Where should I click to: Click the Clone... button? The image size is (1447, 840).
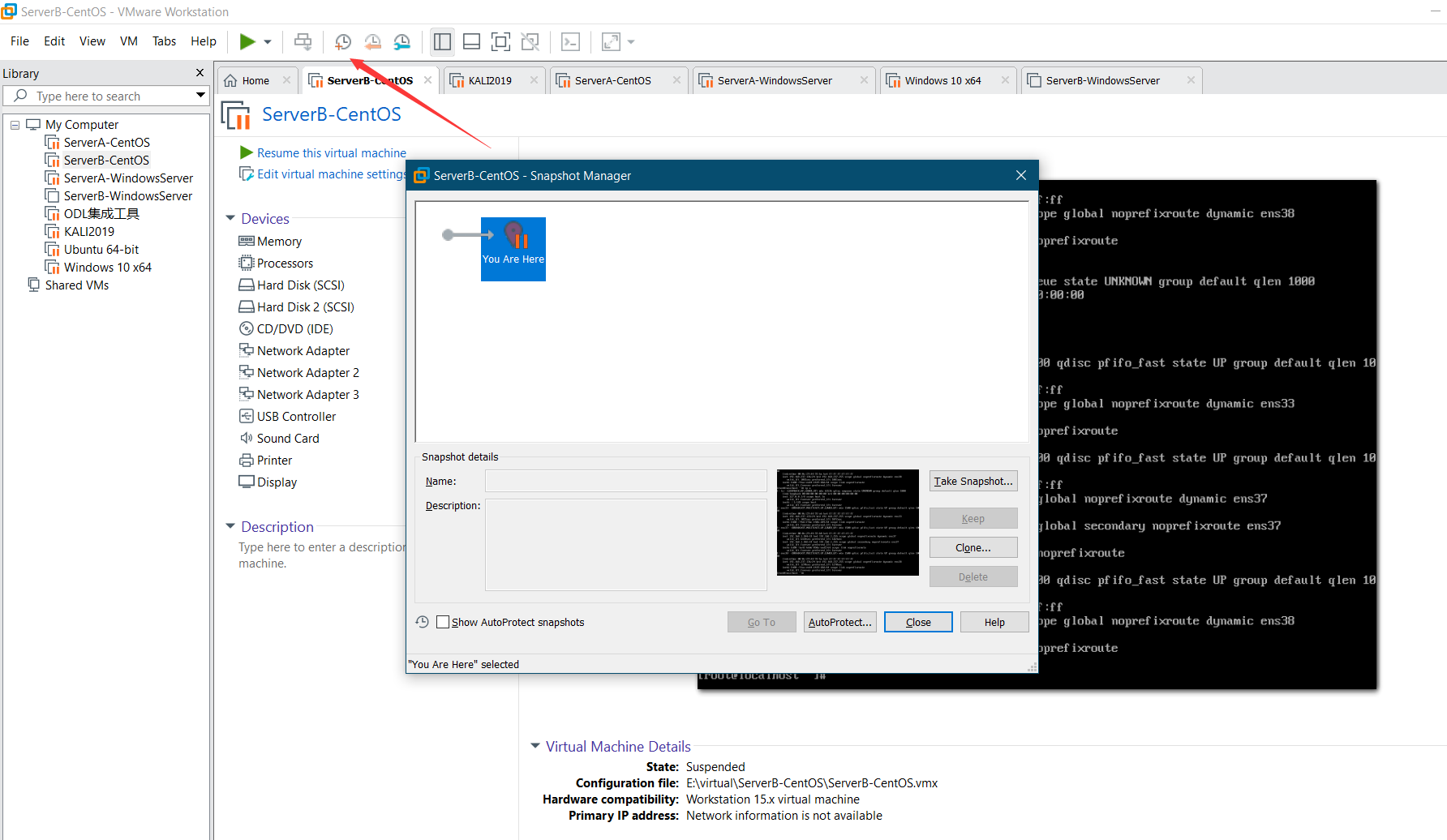973,547
